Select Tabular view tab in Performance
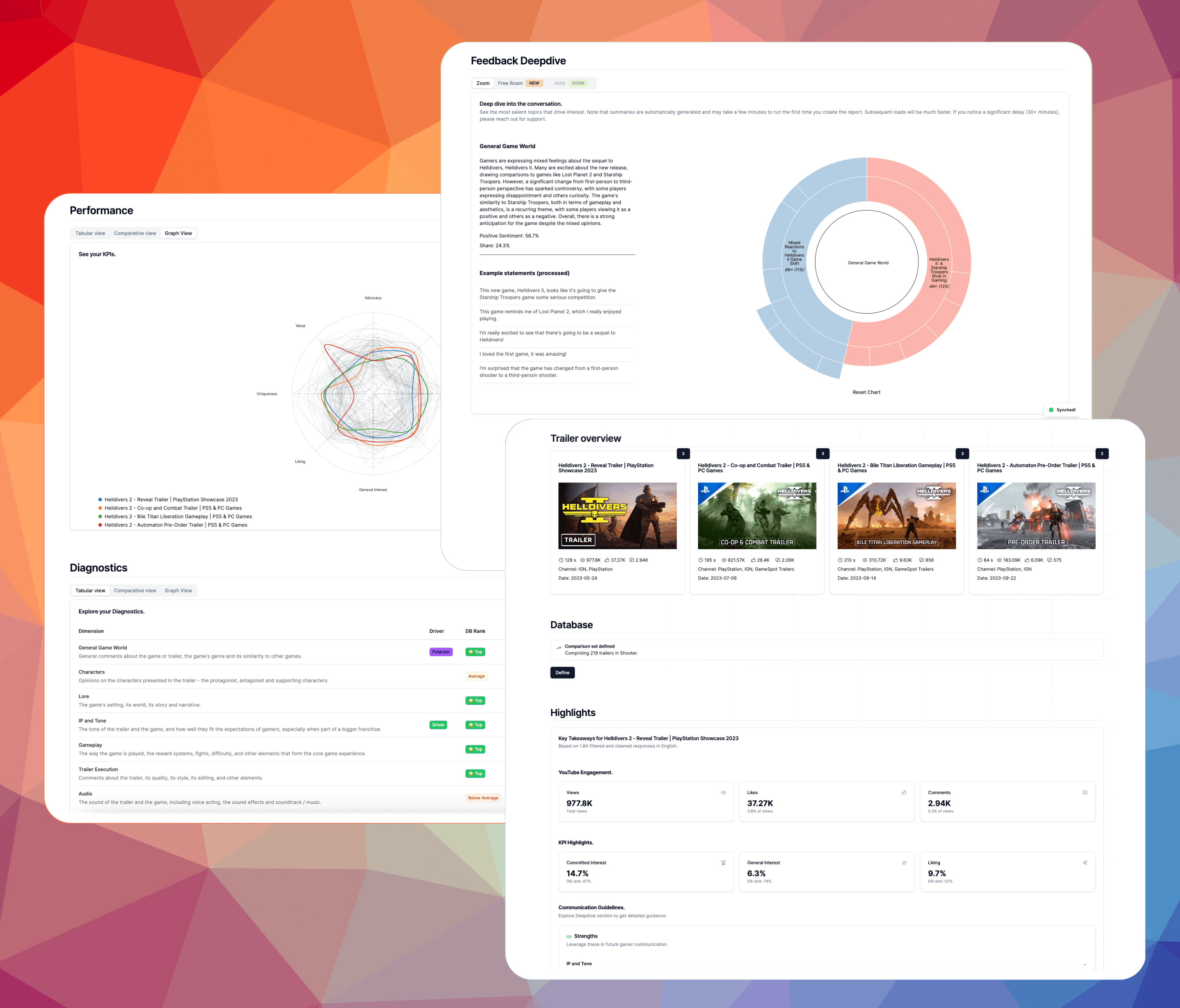The height and width of the screenshot is (1008, 1180). (x=90, y=233)
